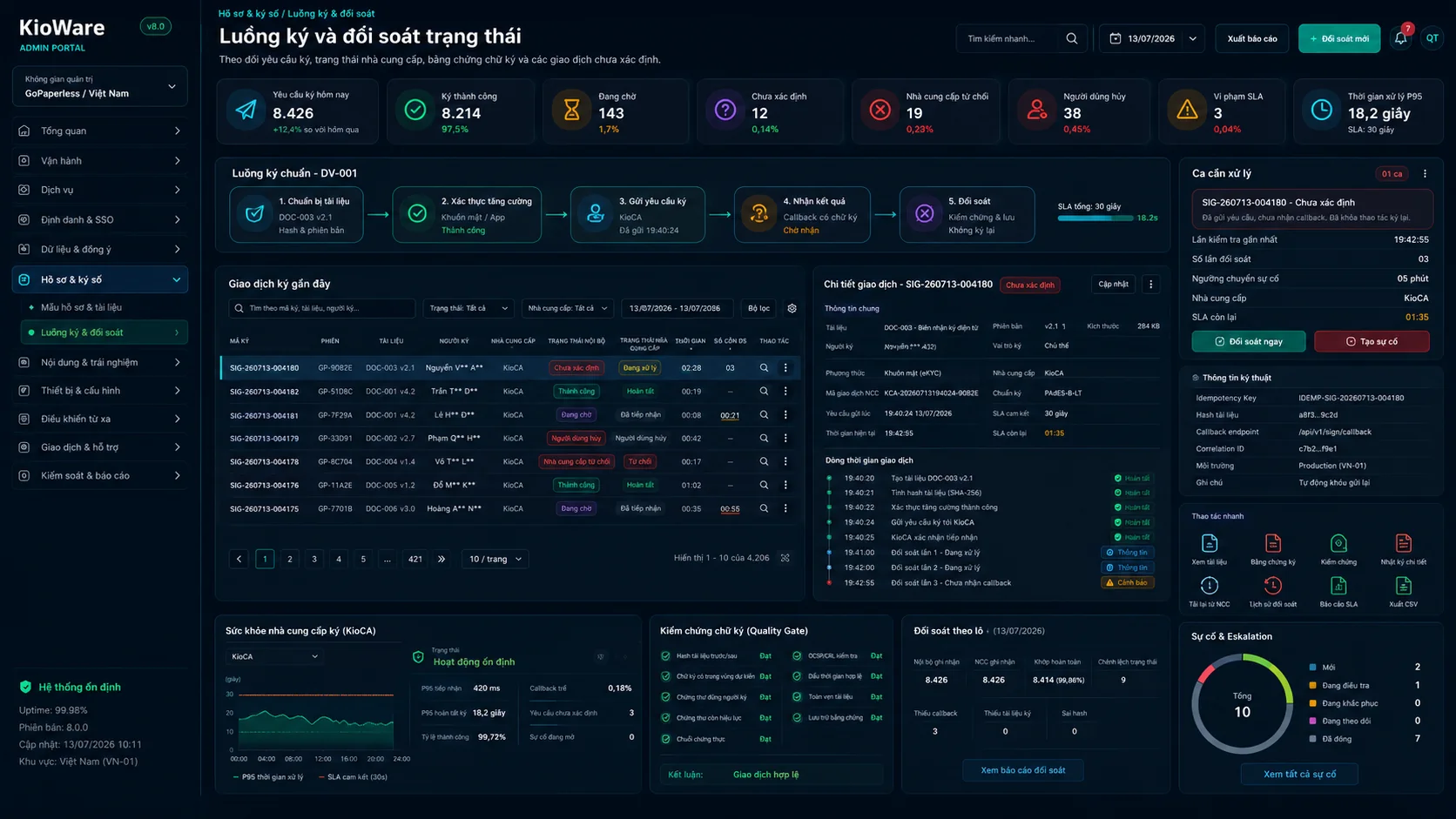Image resolution: width=1456 pixels, height=819 pixels.
Task: Click the Xem tài liệu quick action icon
Action: click(x=1209, y=543)
